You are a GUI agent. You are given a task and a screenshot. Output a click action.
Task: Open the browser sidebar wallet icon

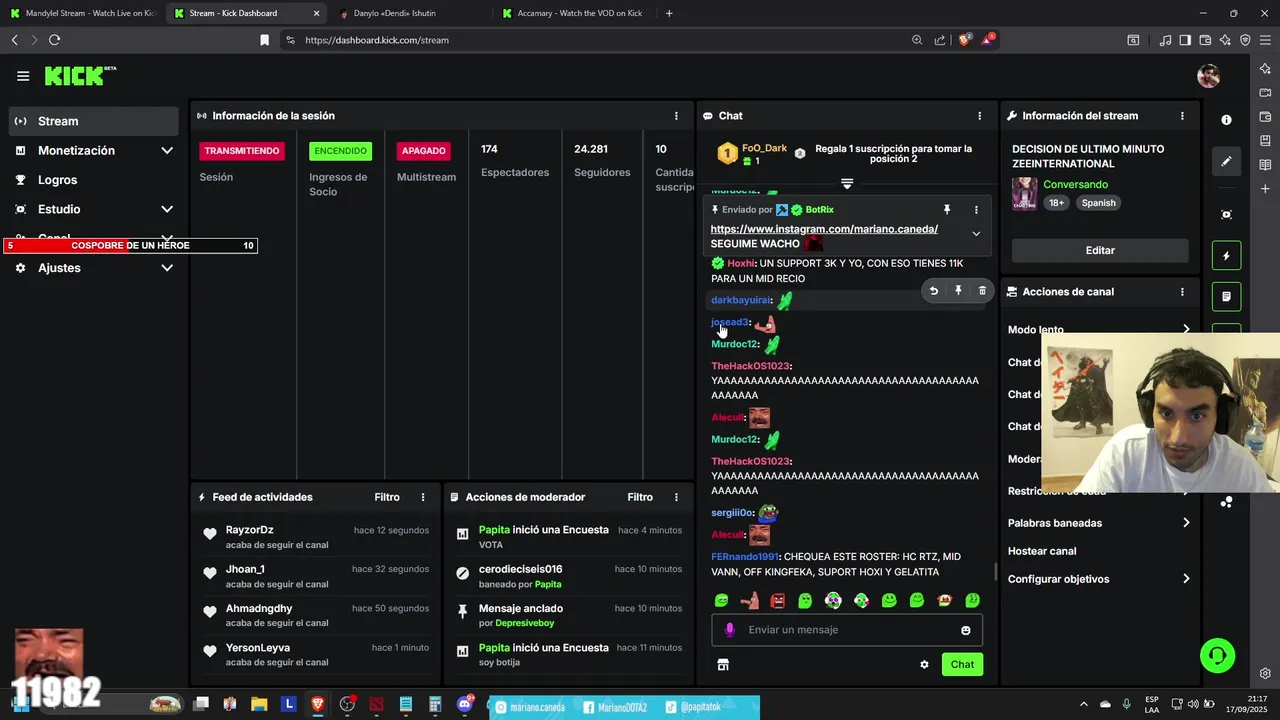[1265, 115]
